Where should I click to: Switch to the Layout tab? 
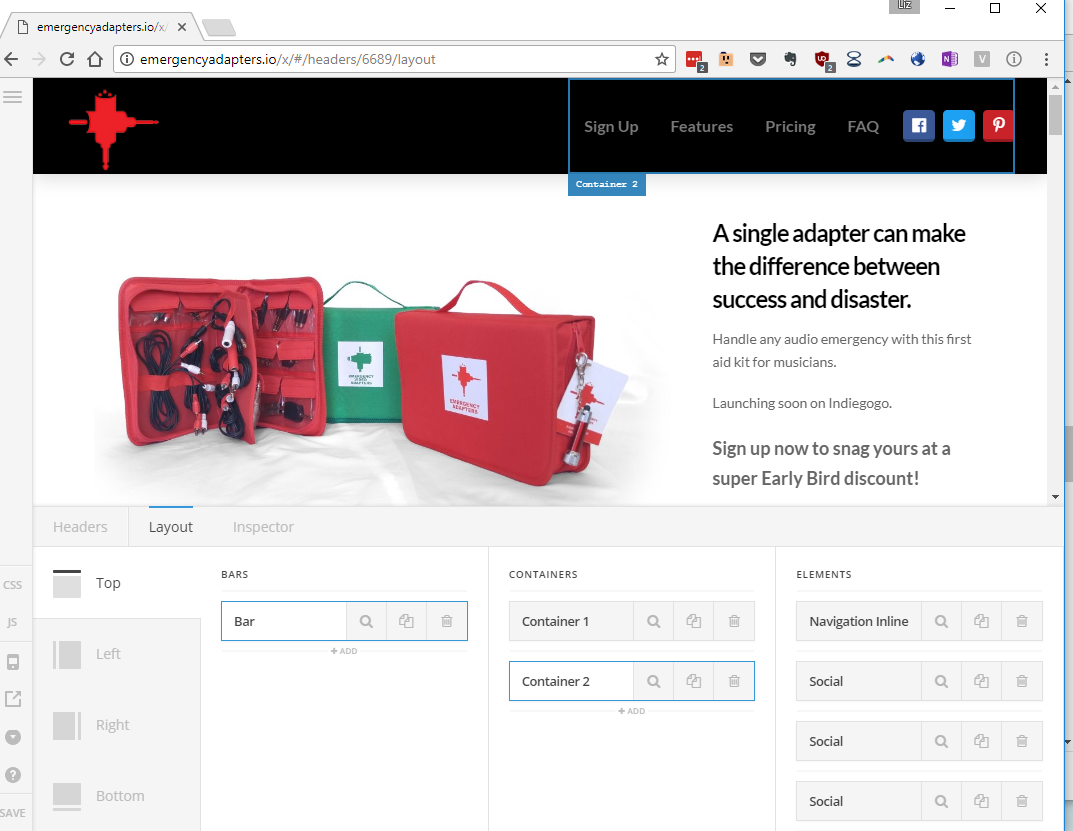click(170, 527)
